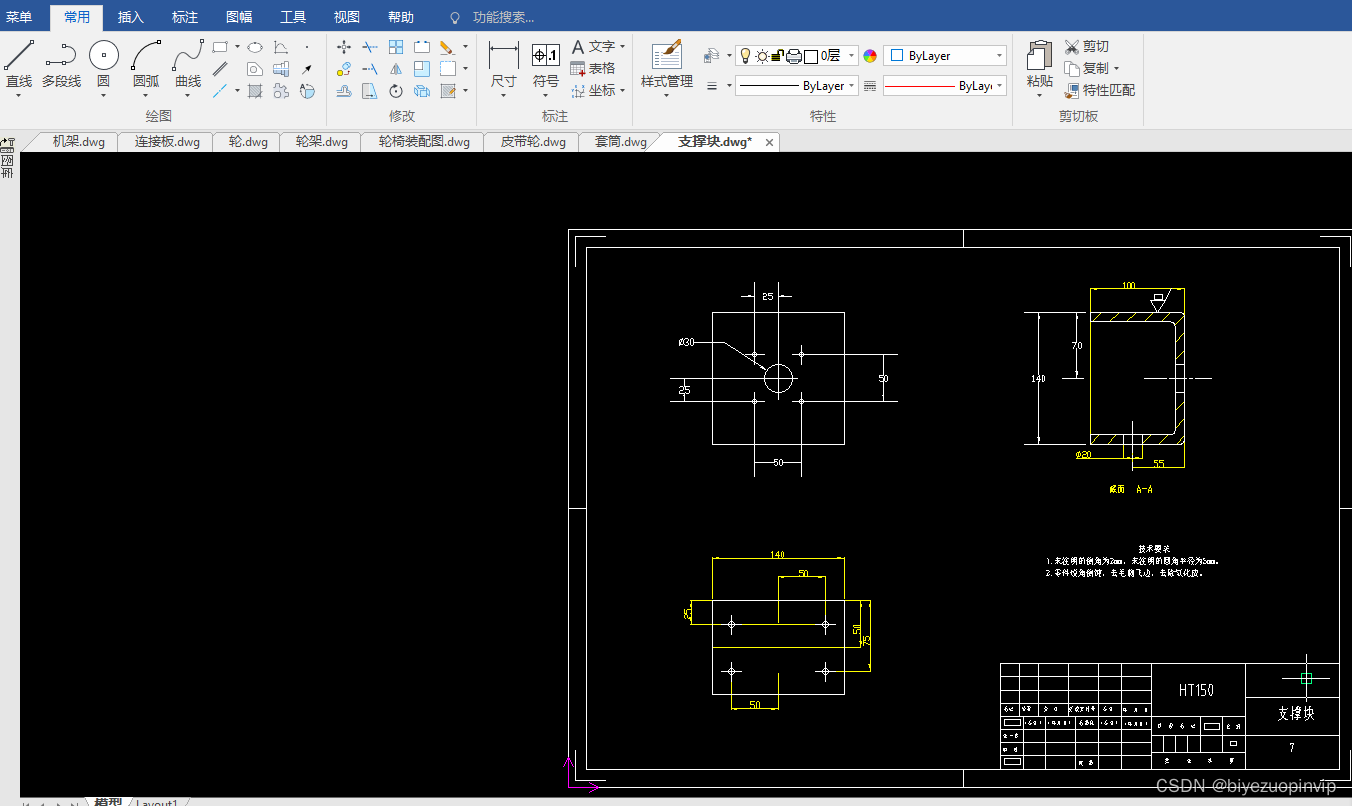The image size is (1352, 806).
Task: Switch to the 插入 ribbon tab
Action: coord(131,17)
